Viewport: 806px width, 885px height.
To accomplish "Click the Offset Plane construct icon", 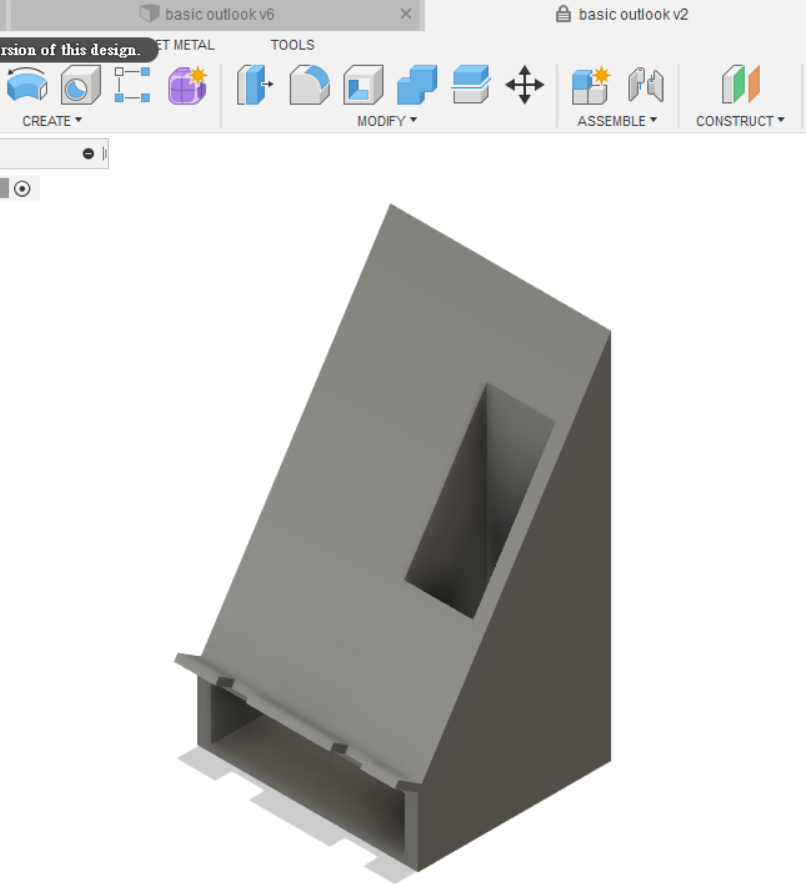I will pyautogui.click(x=741, y=84).
